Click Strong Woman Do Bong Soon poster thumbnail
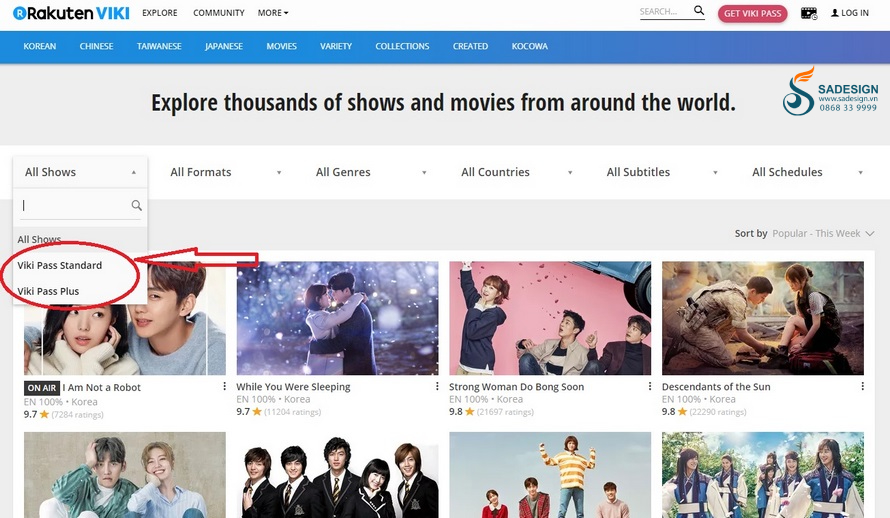This screenshot has height=518, width=890. pyautogui.click(x=550, y=318)
